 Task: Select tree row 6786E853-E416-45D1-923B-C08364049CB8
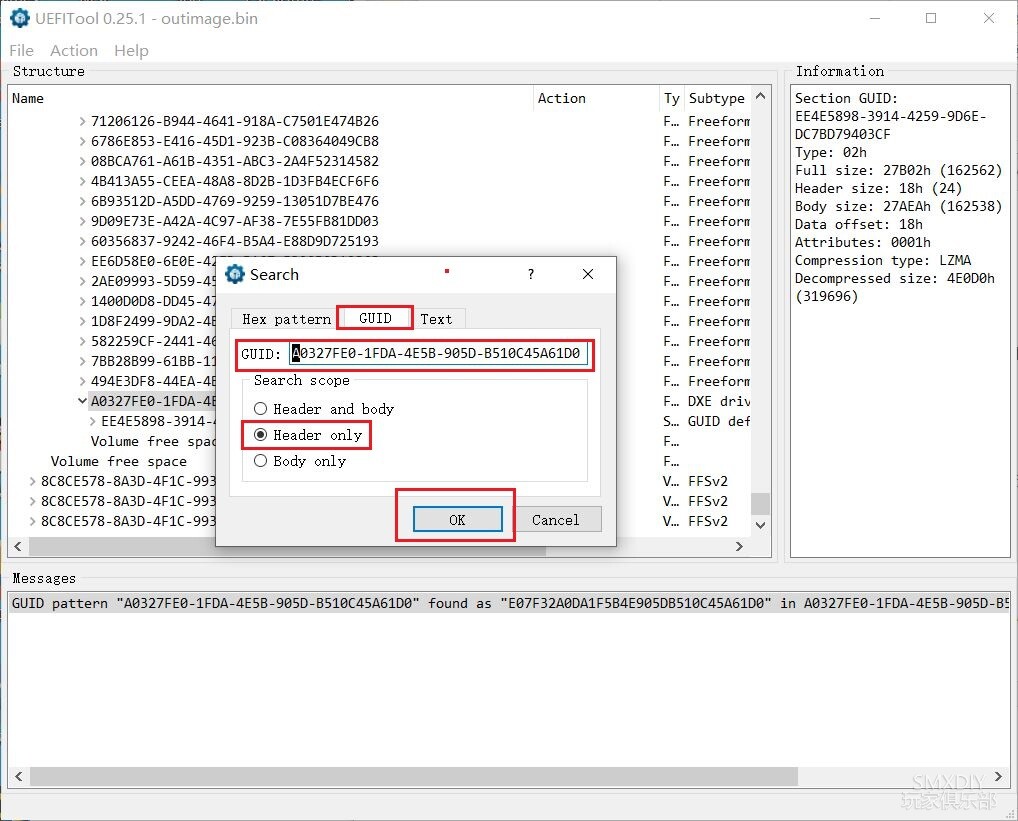point(235,141)
